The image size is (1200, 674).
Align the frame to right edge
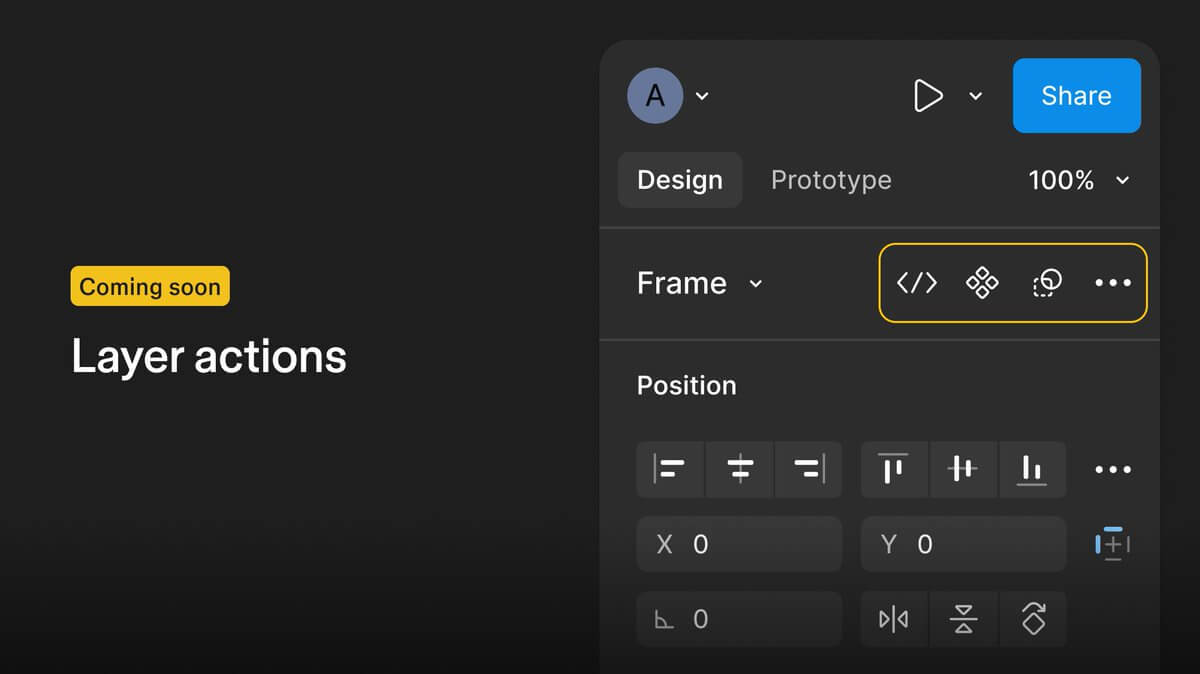coord(808,469)
